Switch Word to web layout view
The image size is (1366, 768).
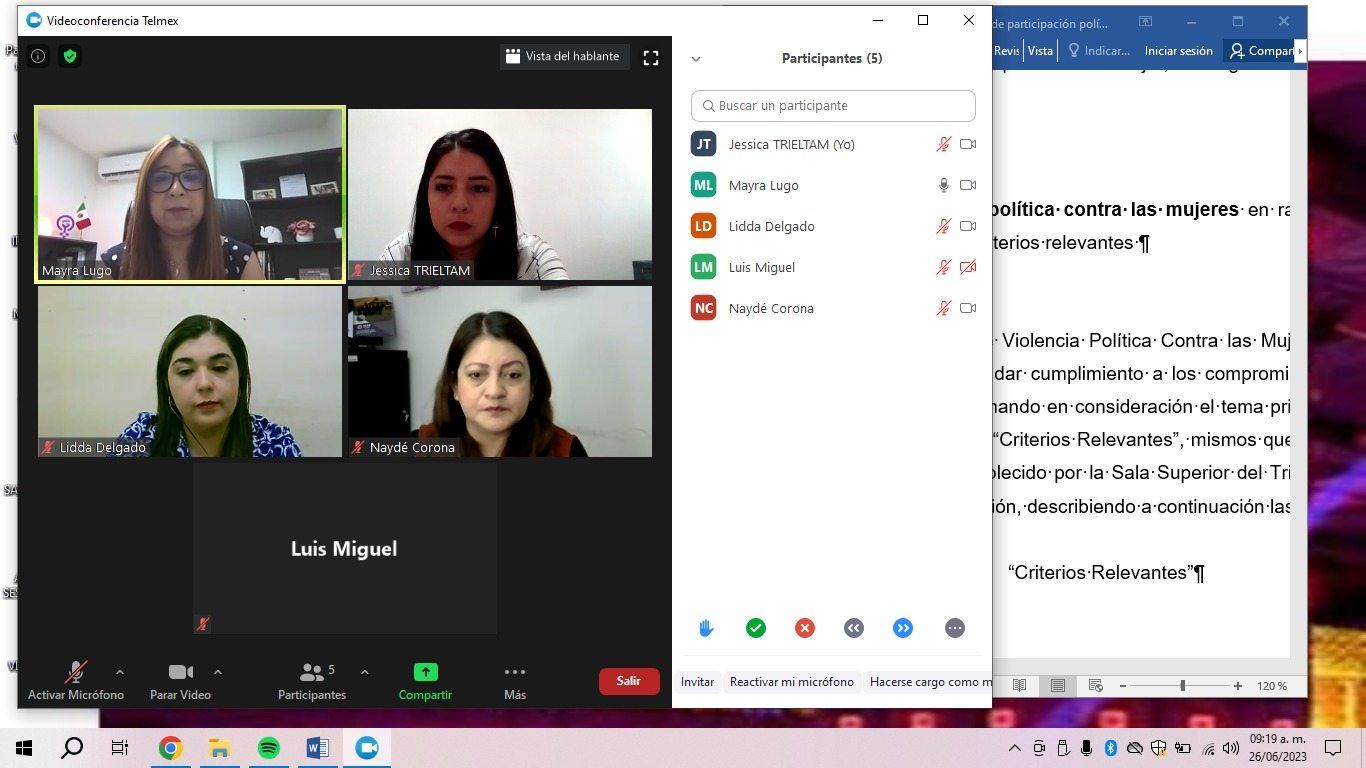[x=1095, y=686]
